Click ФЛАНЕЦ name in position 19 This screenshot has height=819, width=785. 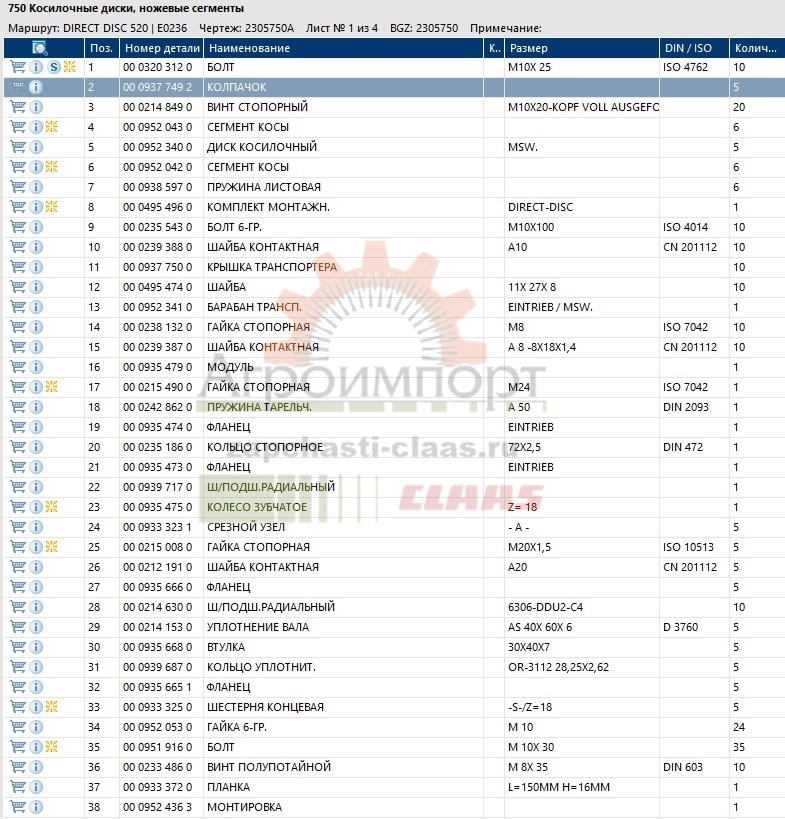tap(228, 427)
